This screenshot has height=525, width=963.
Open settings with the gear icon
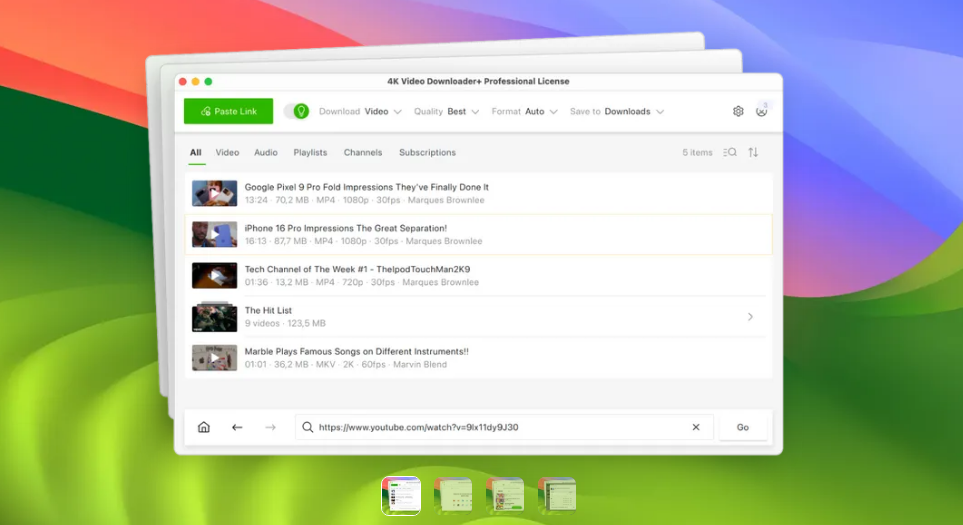[738, 111]
